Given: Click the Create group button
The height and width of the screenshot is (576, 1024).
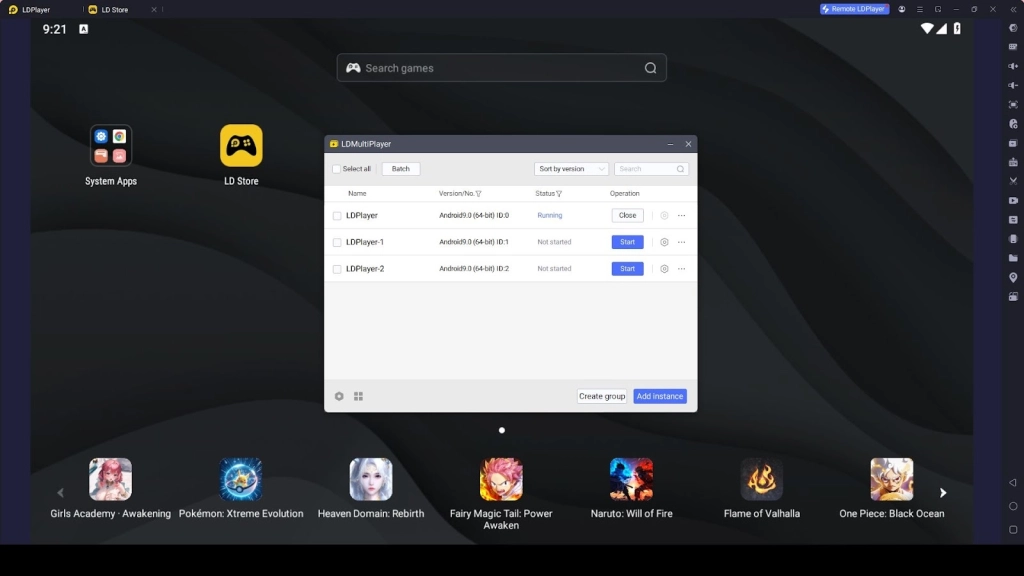Looking at the screenshot, I should coord(602,396).
